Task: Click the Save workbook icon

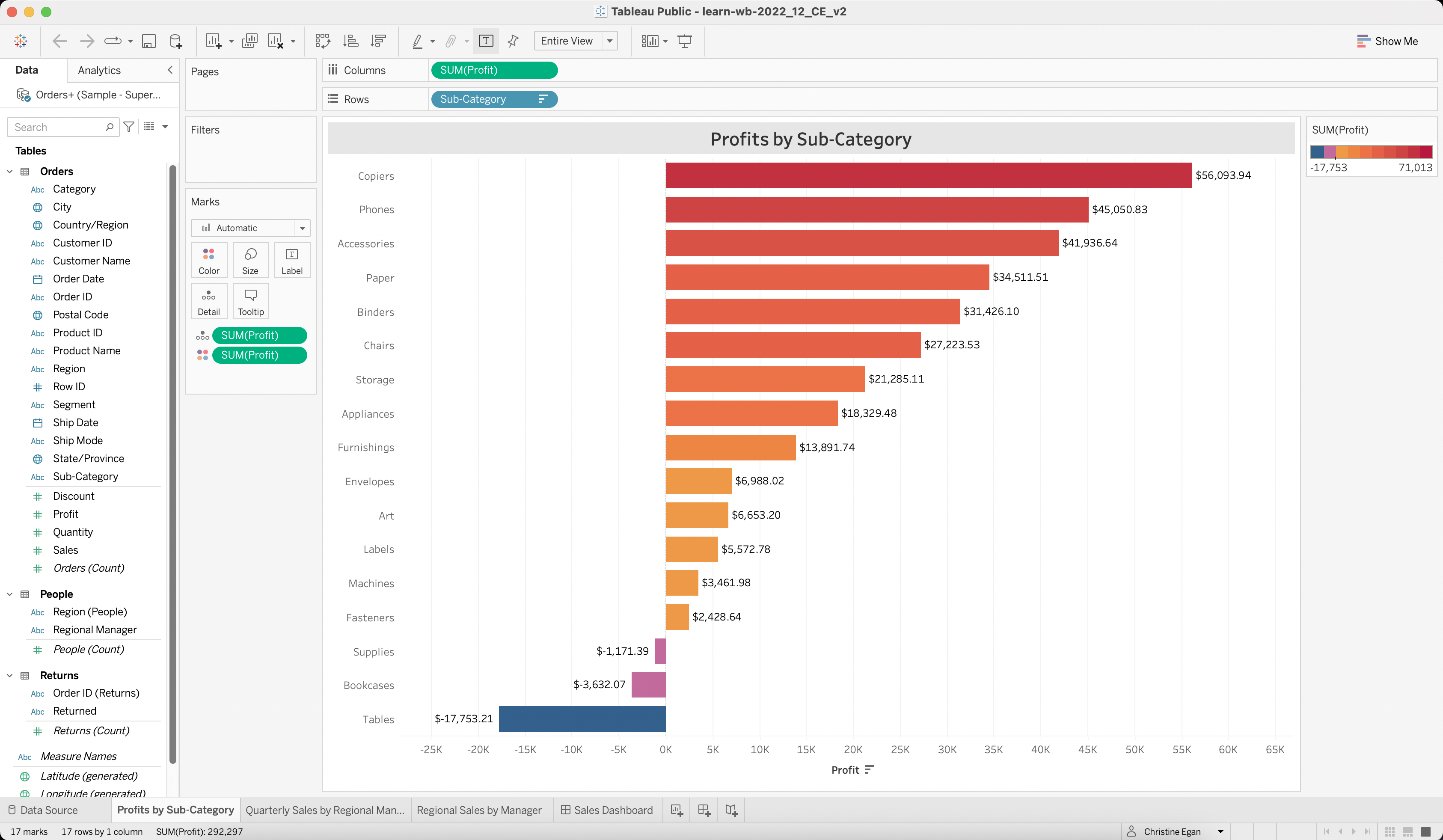Action: [x=149, y=41]
